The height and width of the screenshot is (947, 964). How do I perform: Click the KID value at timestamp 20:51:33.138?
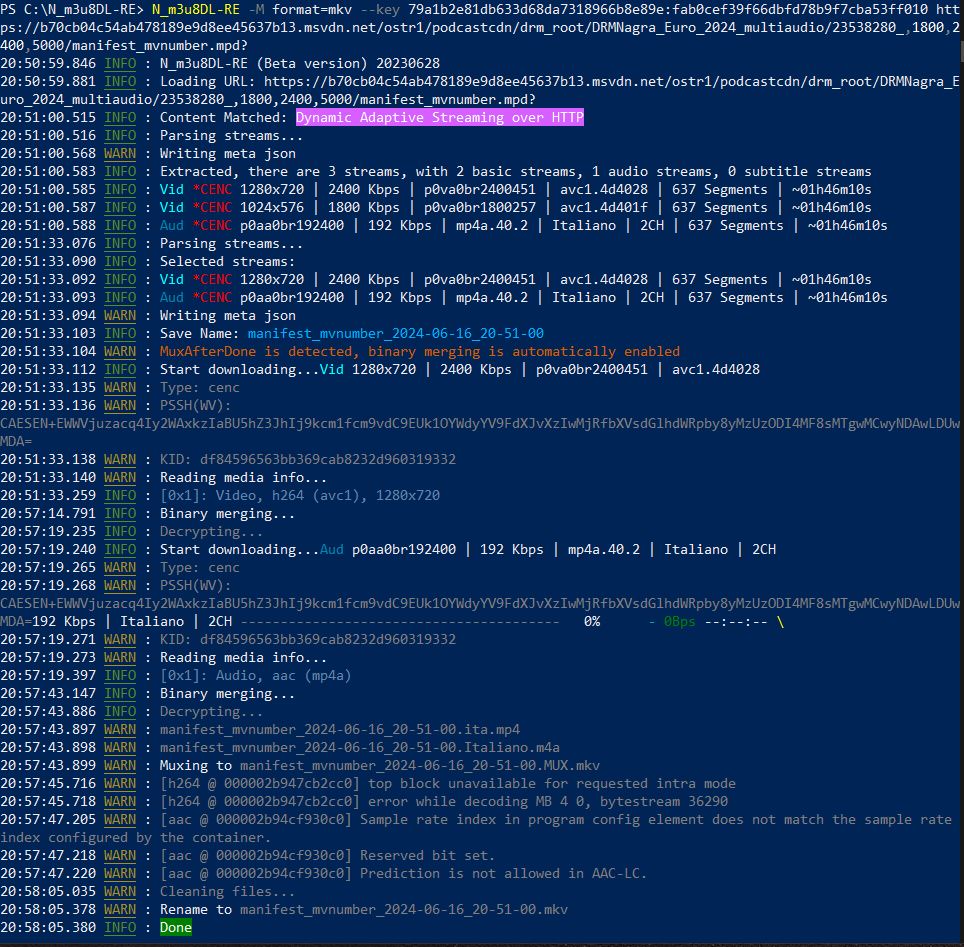328,459
